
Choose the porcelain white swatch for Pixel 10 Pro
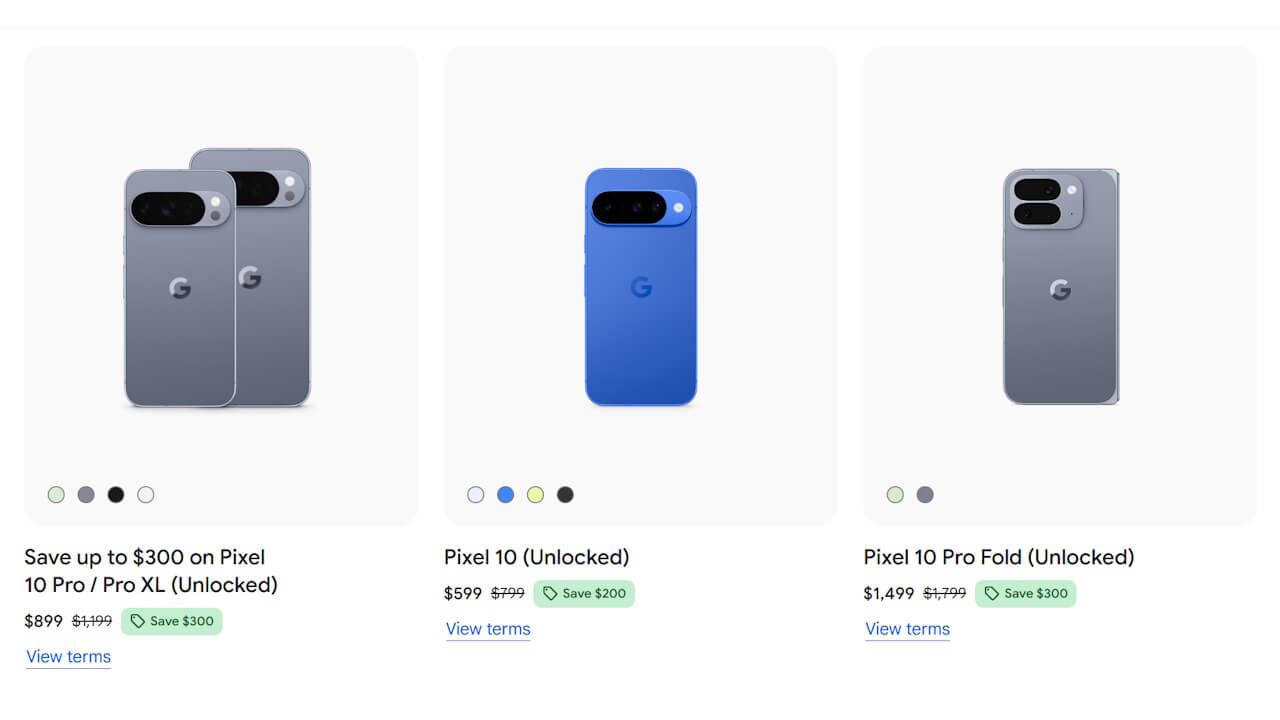click(x=146, y=494)
